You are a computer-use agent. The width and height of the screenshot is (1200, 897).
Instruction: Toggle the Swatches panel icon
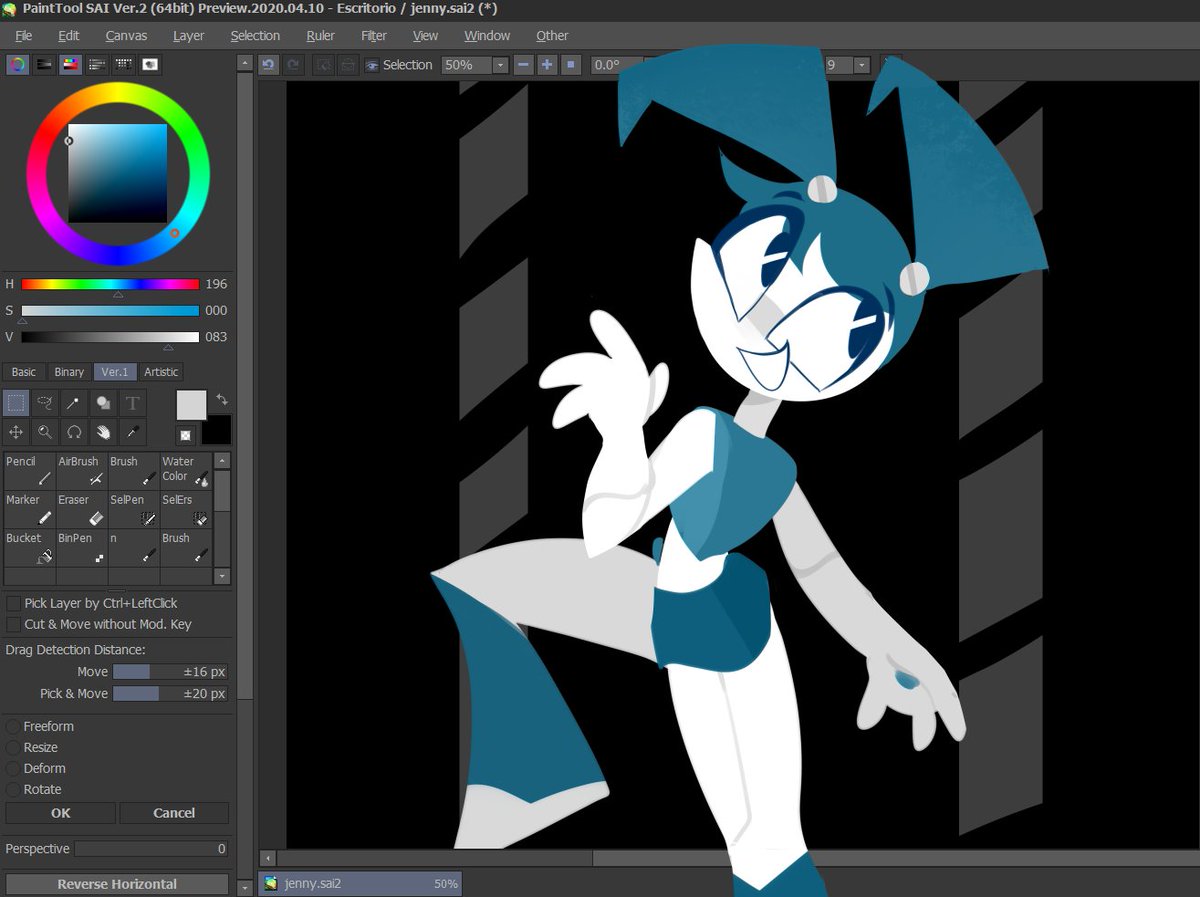pos(124,64)
